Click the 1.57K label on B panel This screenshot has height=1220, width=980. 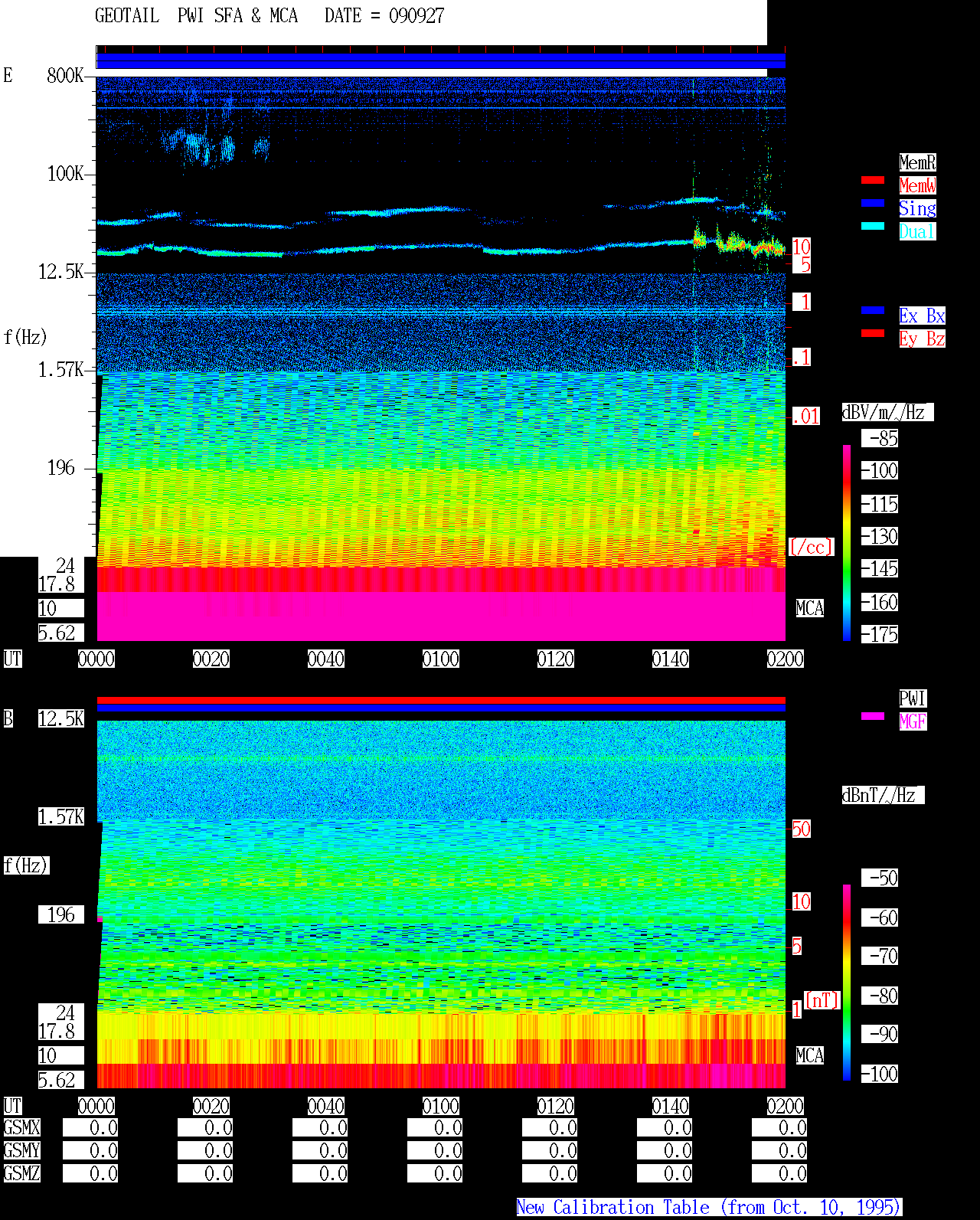coord(61,816)
